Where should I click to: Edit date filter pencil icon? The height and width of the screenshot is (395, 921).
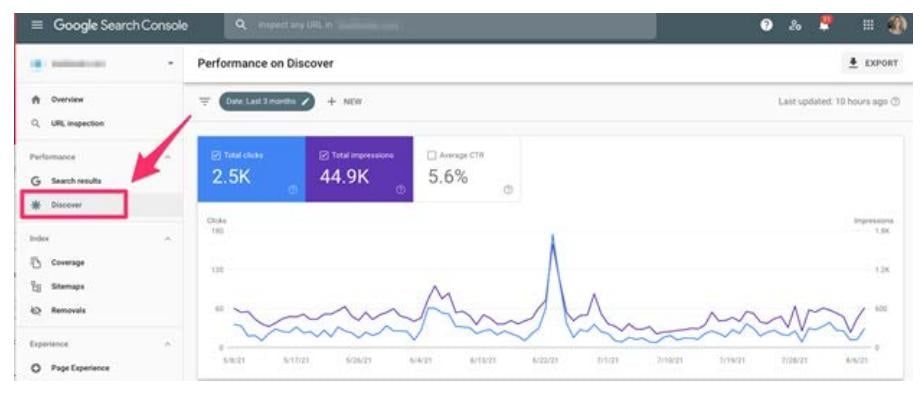point(305,101)
